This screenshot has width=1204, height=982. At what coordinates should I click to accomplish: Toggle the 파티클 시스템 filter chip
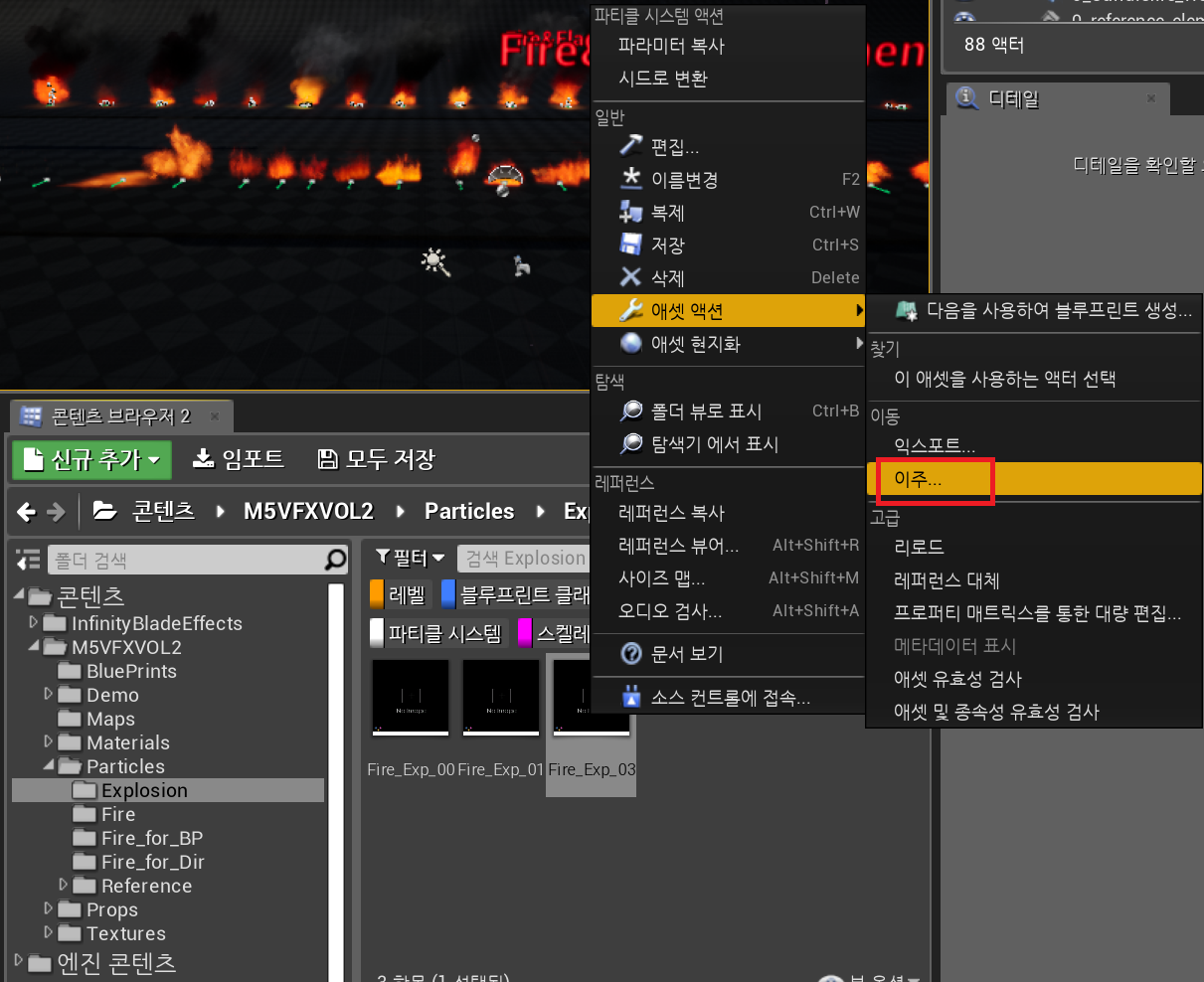[438, 633]
